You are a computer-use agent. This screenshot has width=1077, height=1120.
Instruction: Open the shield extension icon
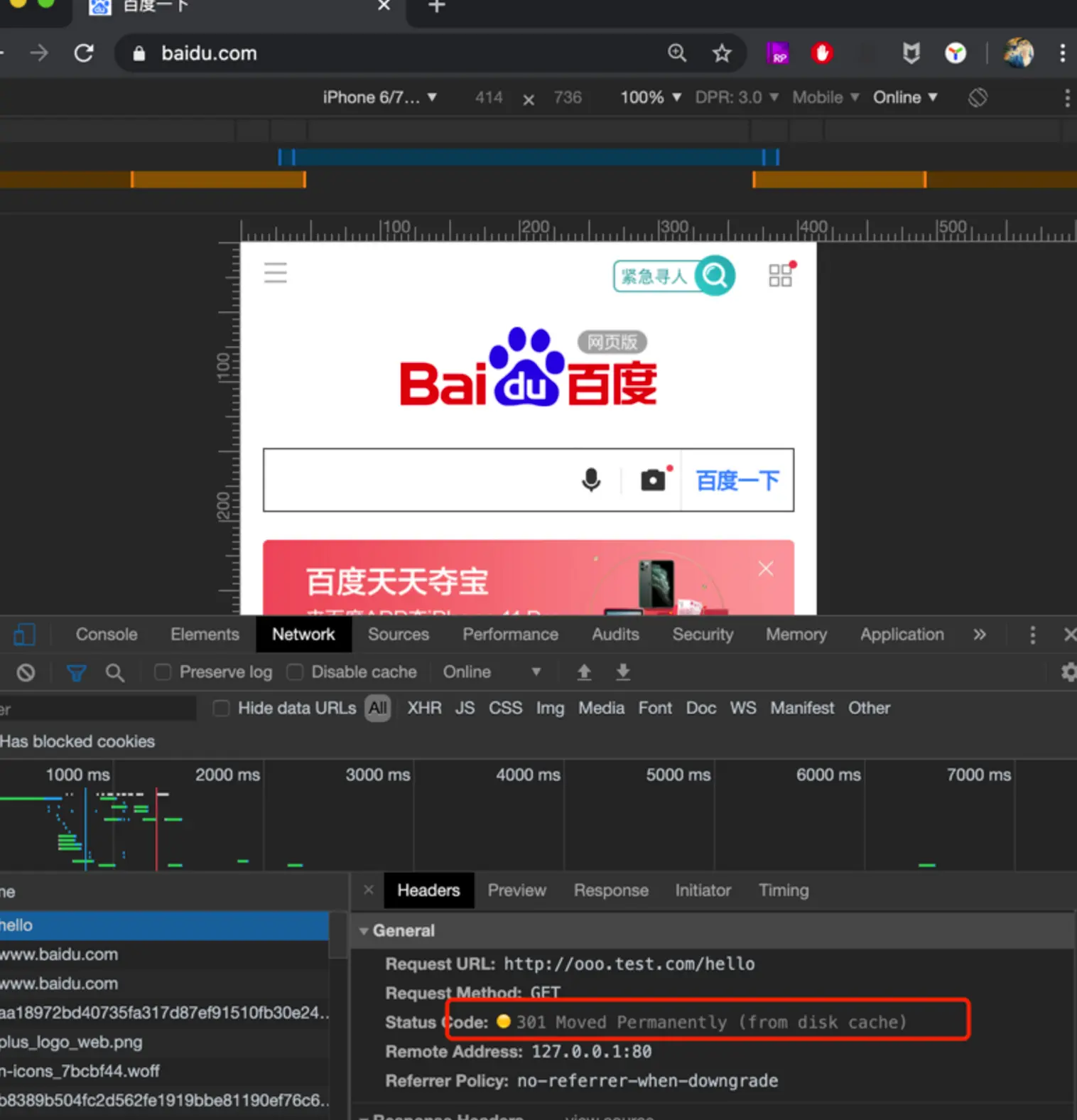(x=911, y=53)
